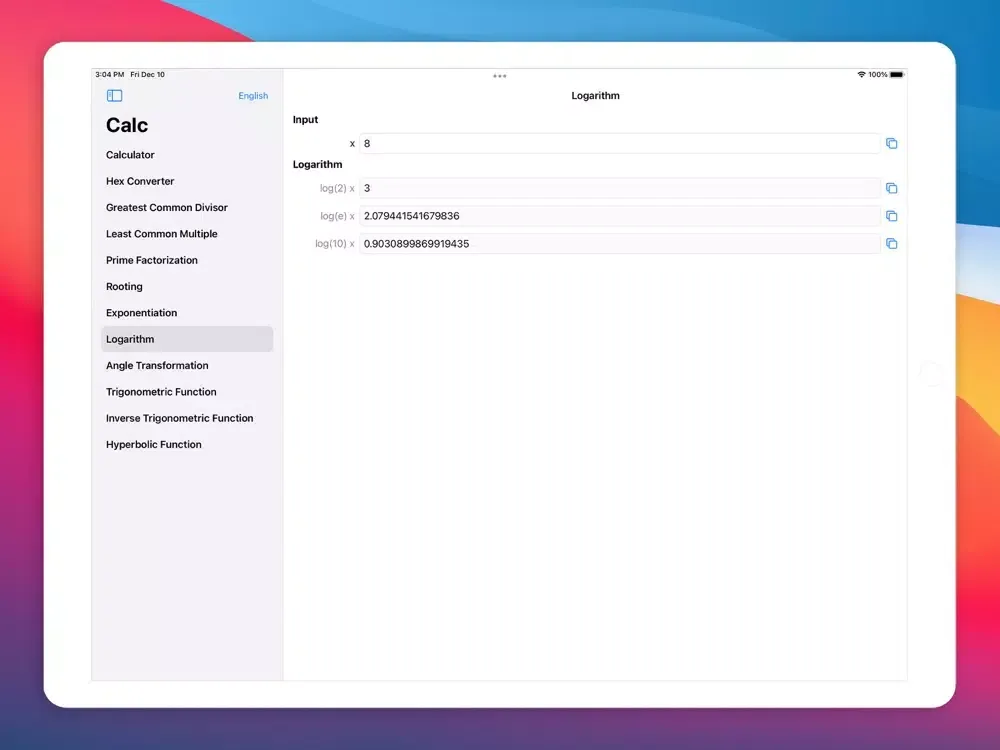
Task: Go to Greatest Common Divisor
Action: 187,207
